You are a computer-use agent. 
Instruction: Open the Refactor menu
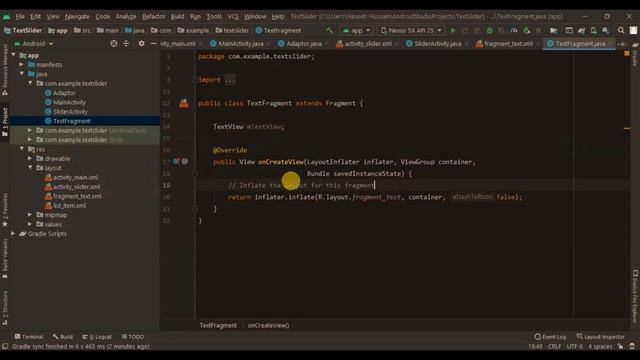153,17
